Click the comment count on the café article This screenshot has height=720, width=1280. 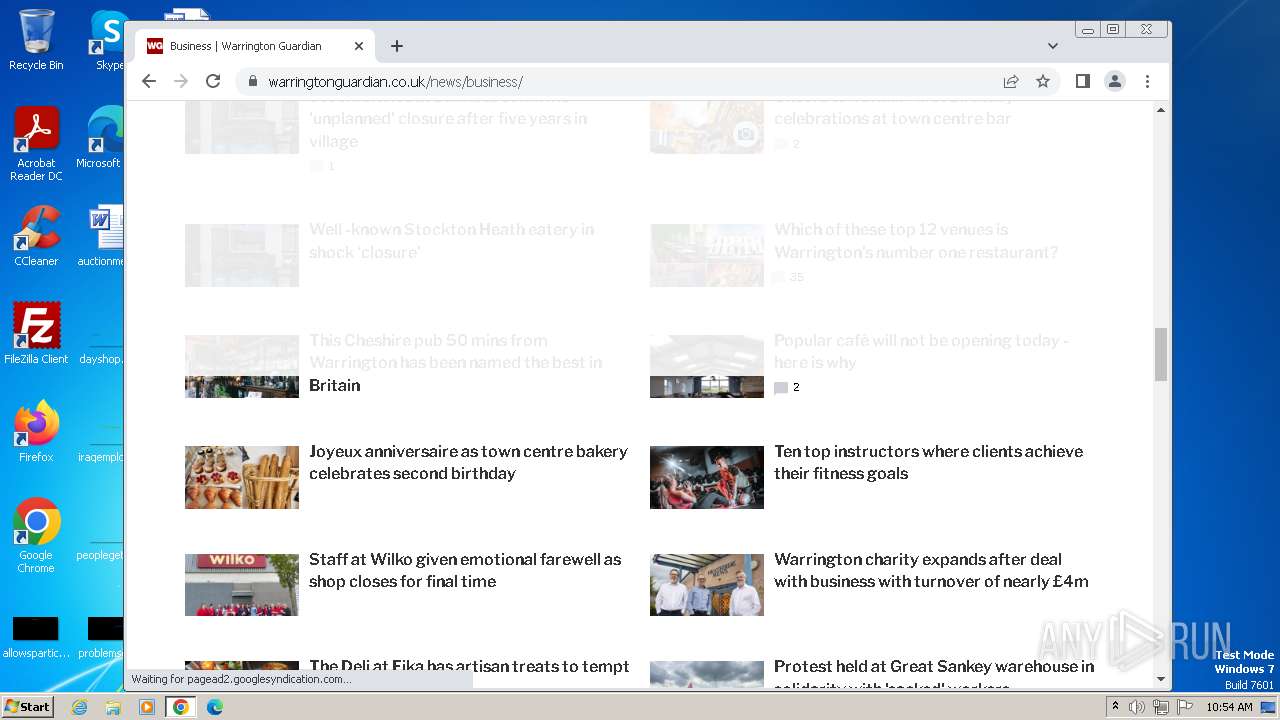pyautogui.click(x=787, y=387)
